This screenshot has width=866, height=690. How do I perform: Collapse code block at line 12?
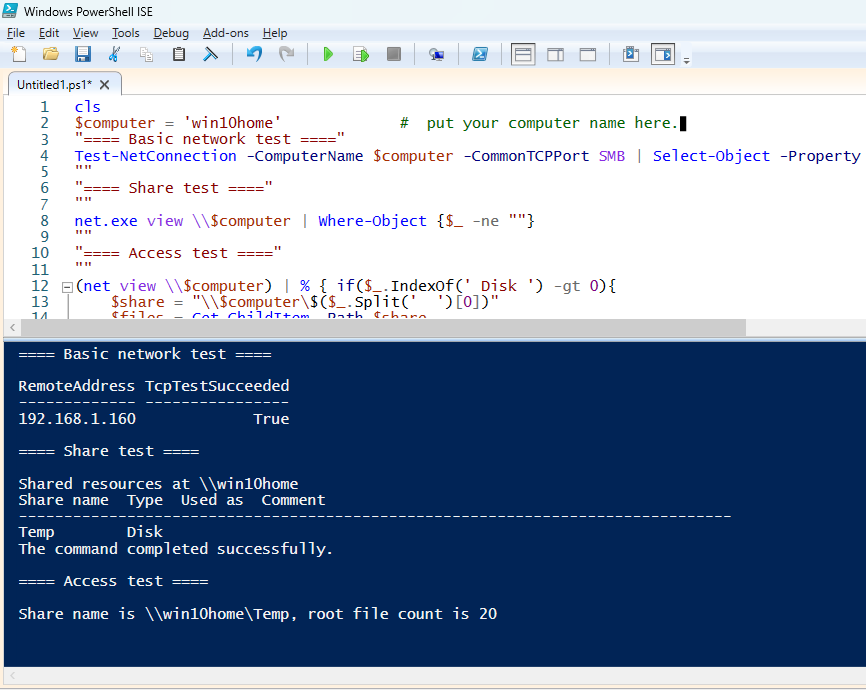[x=67, y=287]
